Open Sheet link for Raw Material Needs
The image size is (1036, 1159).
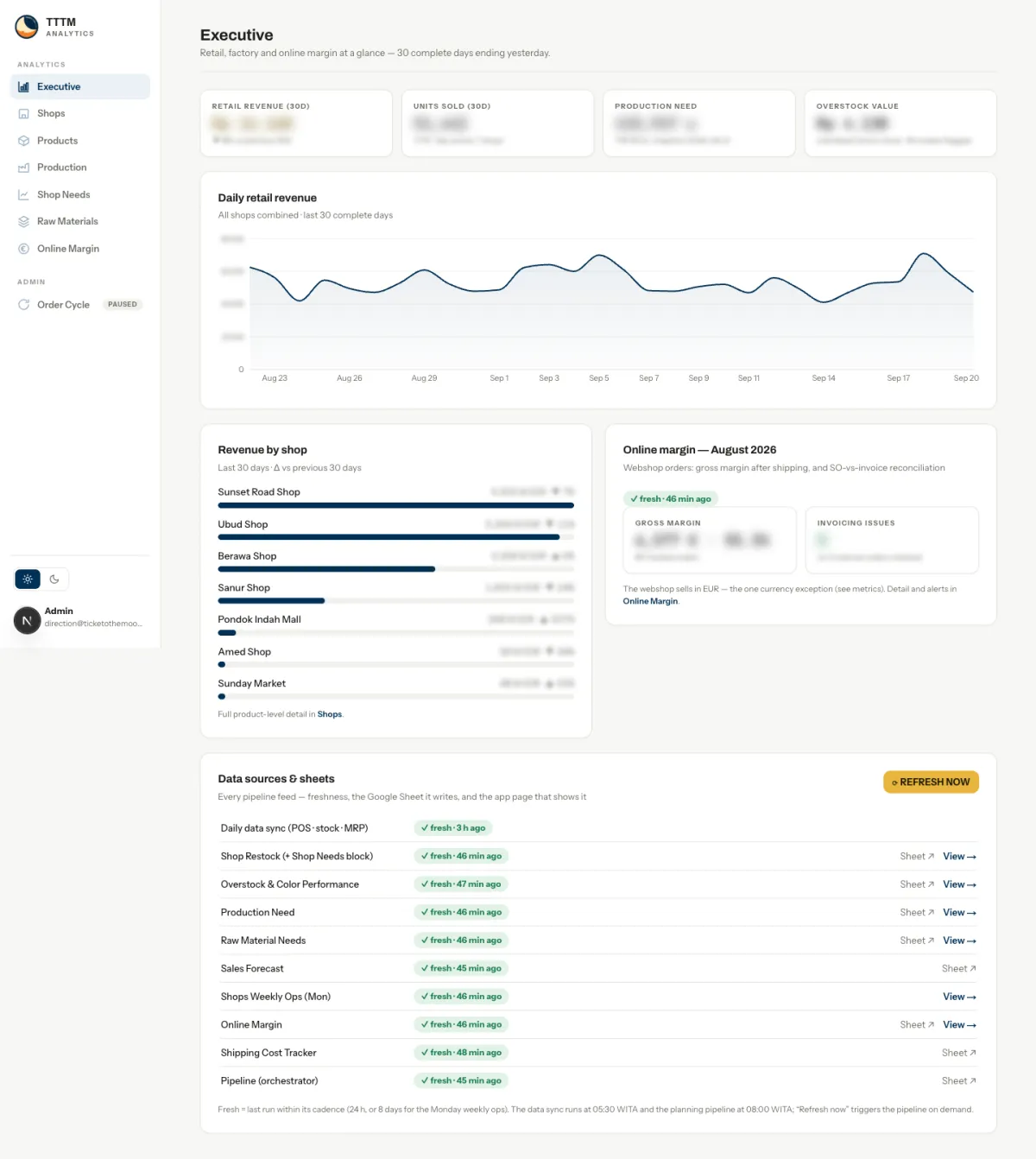(x=917, y=940)
